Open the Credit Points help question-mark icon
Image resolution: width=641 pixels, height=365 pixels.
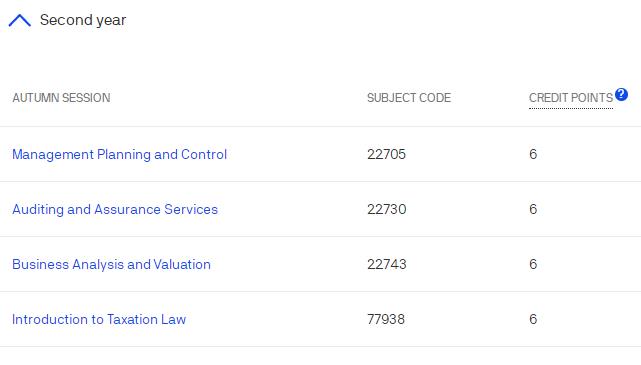coord(621,94)
